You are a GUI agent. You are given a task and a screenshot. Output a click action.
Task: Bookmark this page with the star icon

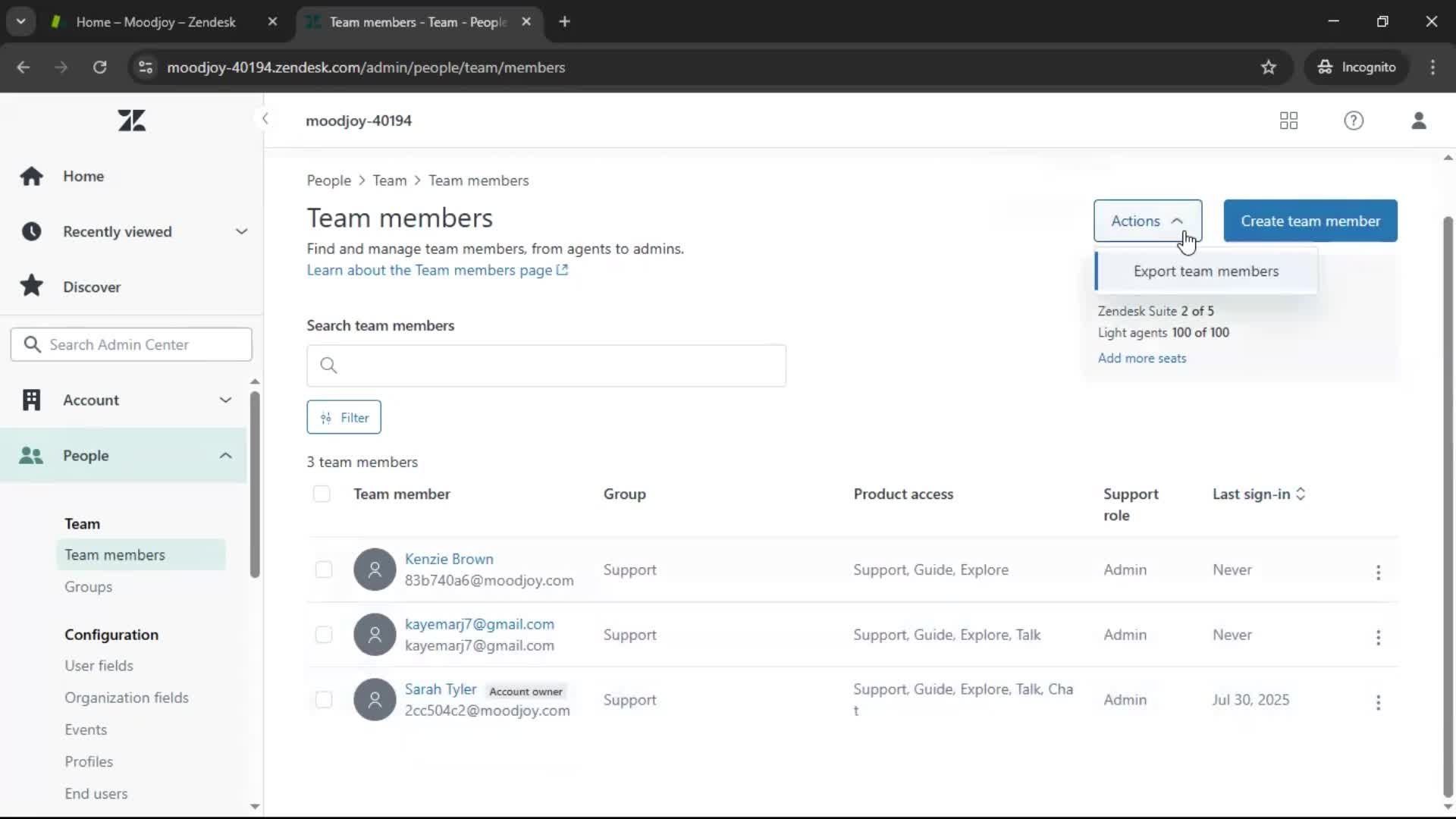1269,67
